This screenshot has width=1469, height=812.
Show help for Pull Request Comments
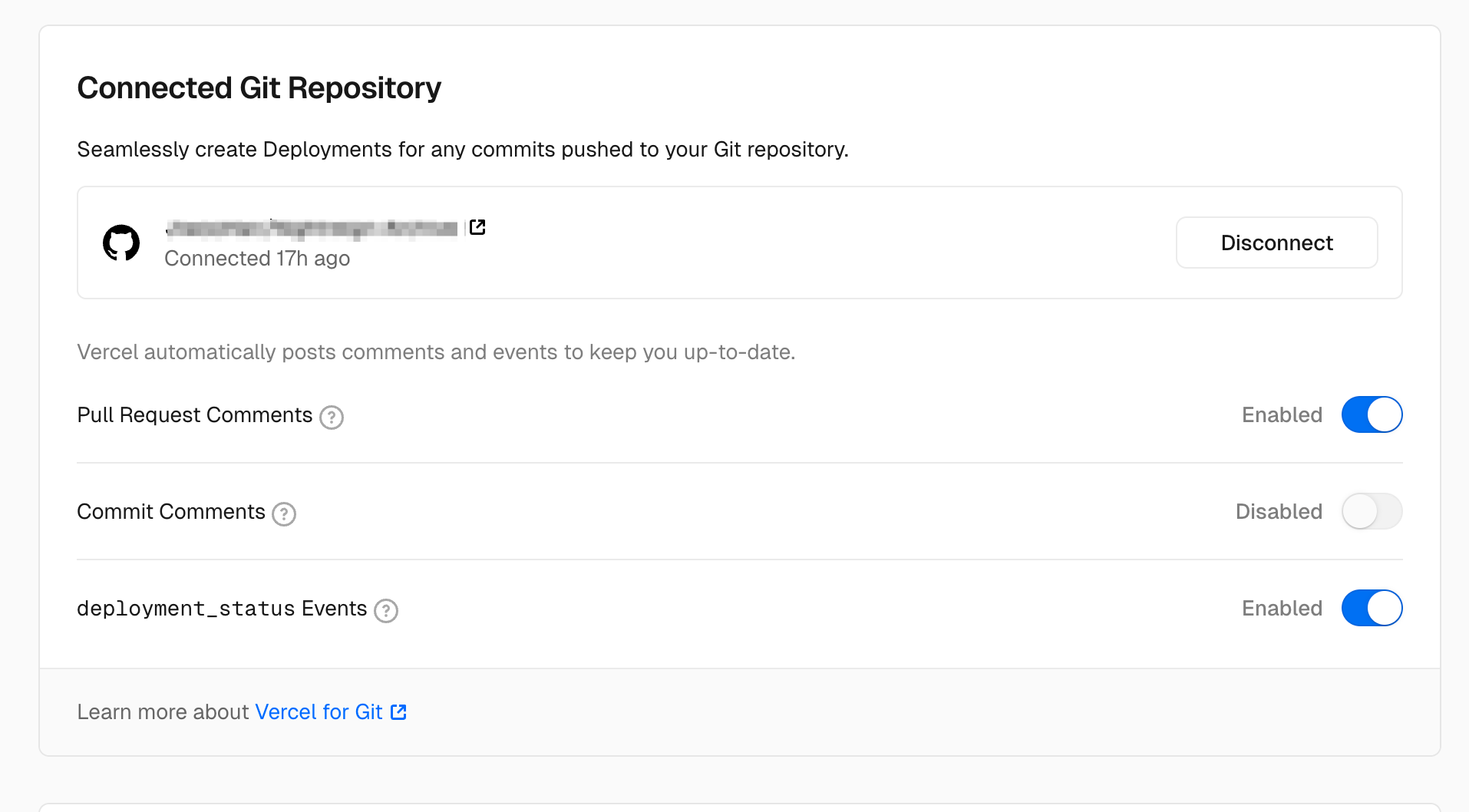332,417
